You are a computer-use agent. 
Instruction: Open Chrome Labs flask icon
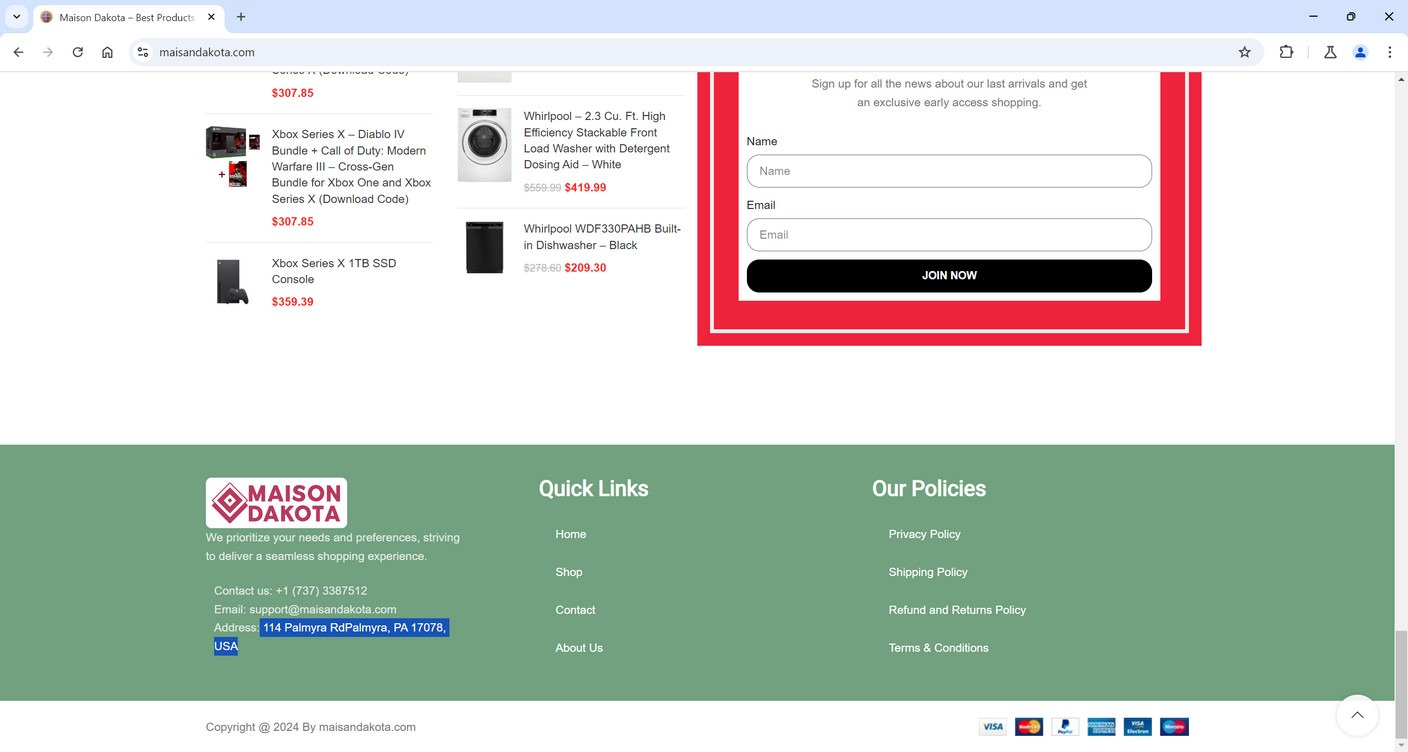click(x=1330, y=52)
